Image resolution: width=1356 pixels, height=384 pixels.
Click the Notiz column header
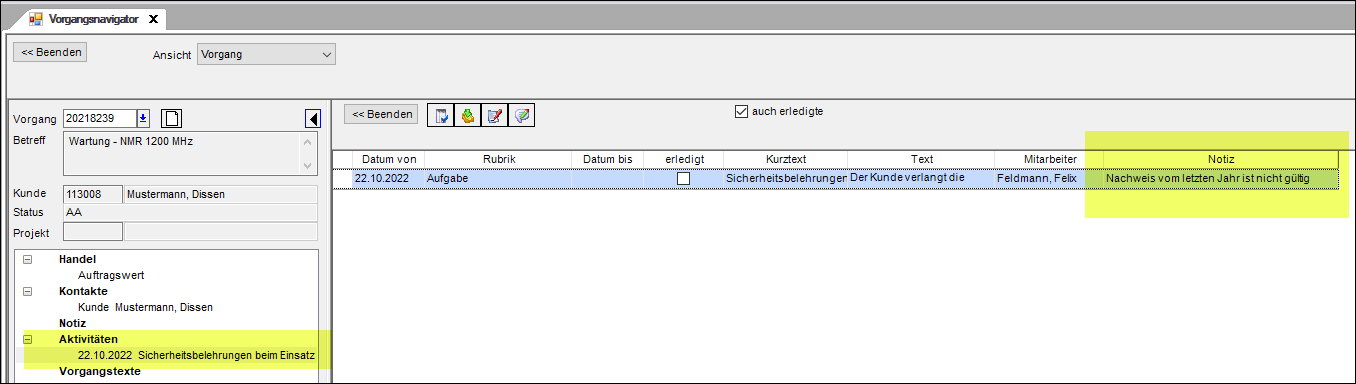[x=1220, y=159]
